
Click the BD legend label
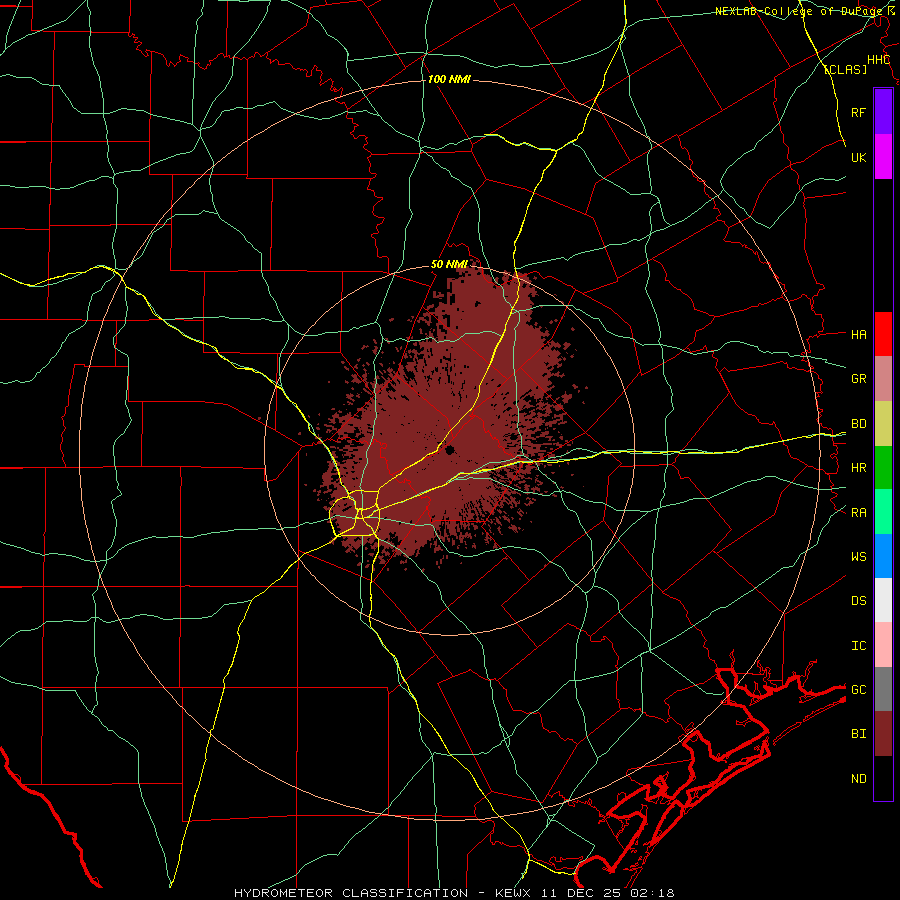click(858, 424)
